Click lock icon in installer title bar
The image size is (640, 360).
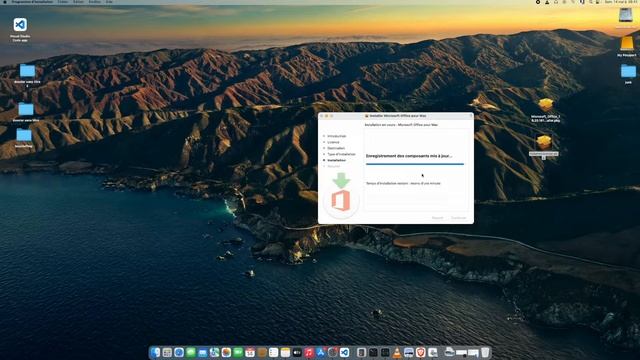pyautogui.click(x=471, y=116)
